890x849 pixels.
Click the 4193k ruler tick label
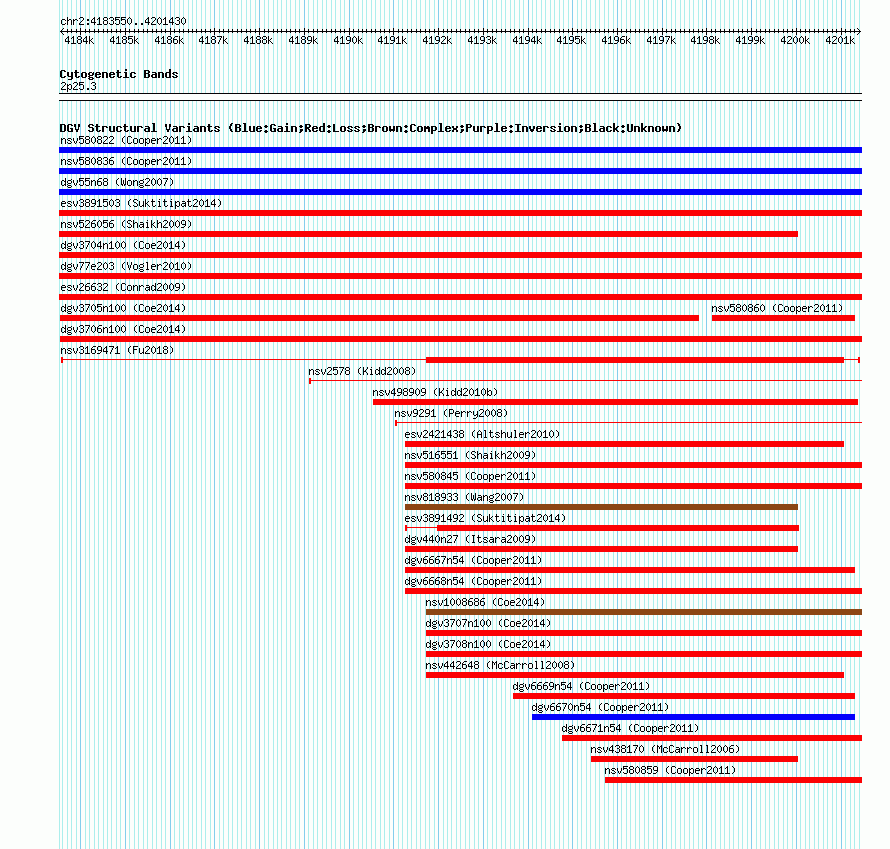point(482,40)
